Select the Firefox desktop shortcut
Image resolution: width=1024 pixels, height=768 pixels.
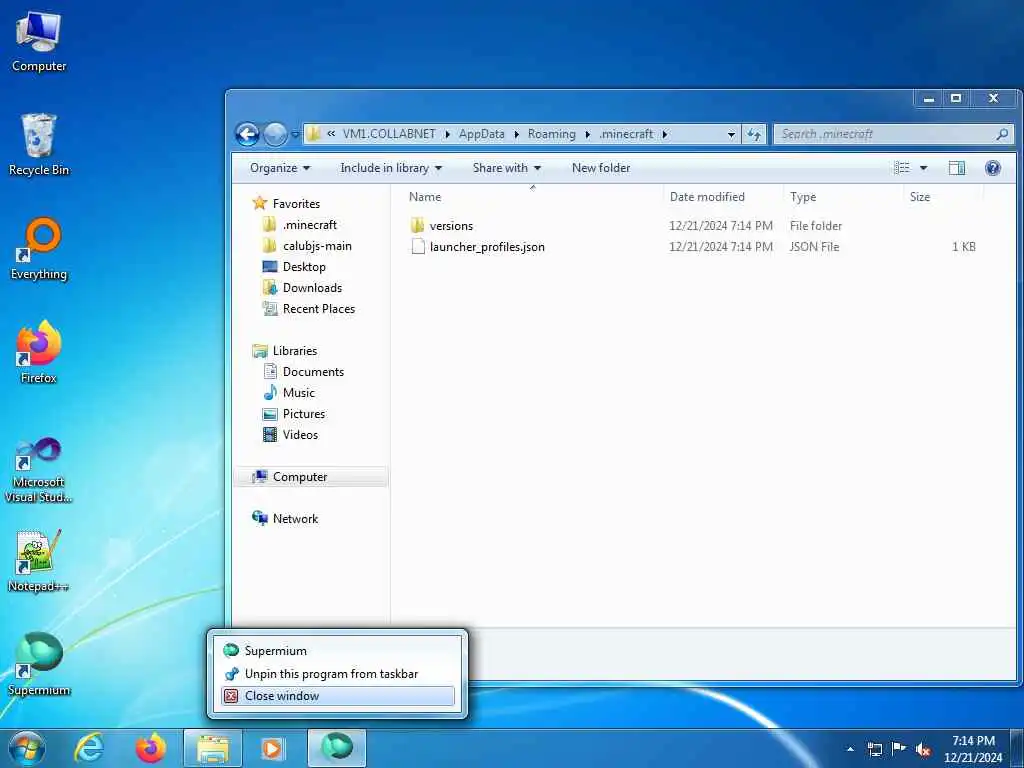[39, 353]
